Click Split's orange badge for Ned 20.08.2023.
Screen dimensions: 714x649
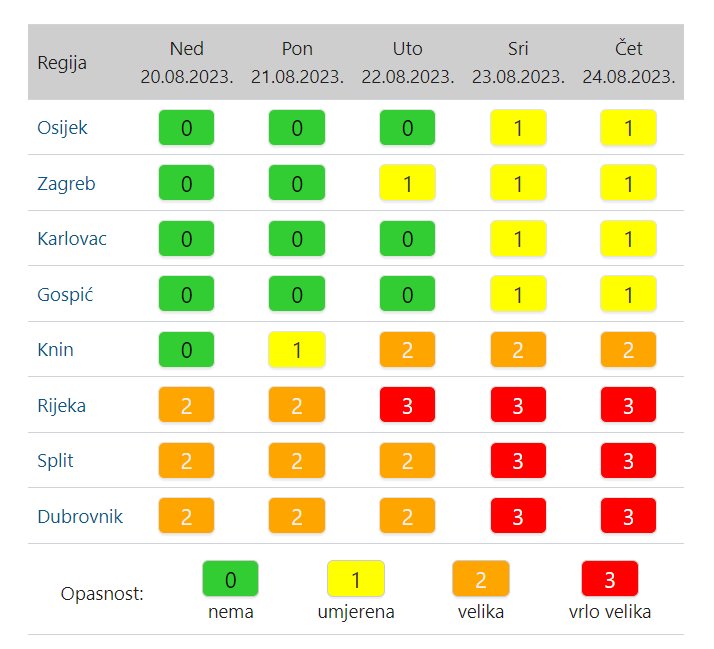[x=187, y=461]
